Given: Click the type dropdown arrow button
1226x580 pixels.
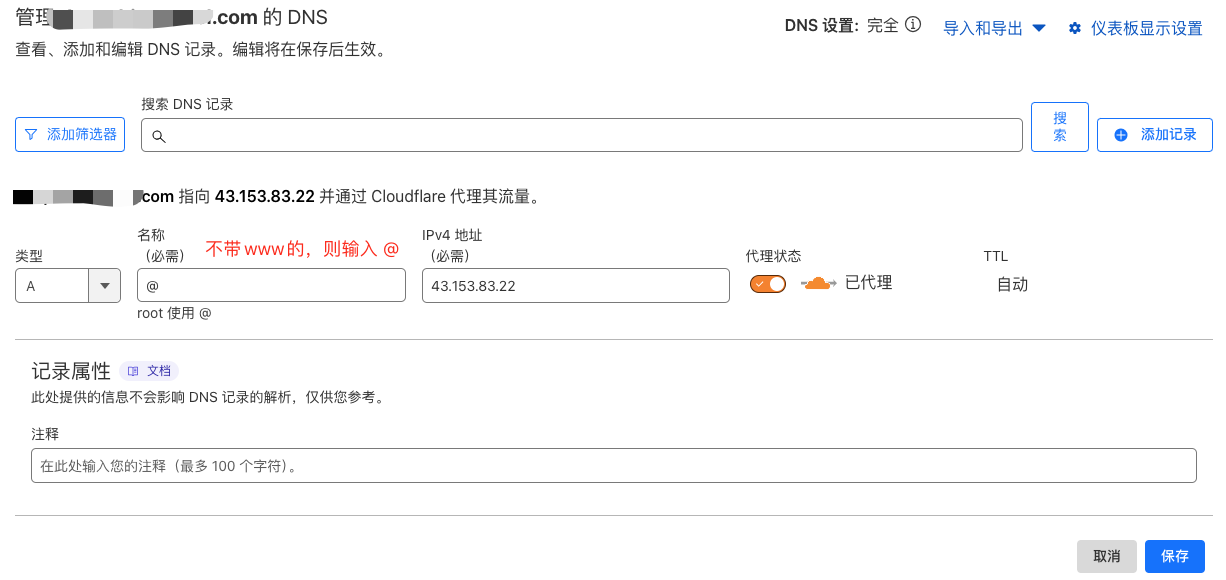Looking at the screenshot, I should click(105, 286).
